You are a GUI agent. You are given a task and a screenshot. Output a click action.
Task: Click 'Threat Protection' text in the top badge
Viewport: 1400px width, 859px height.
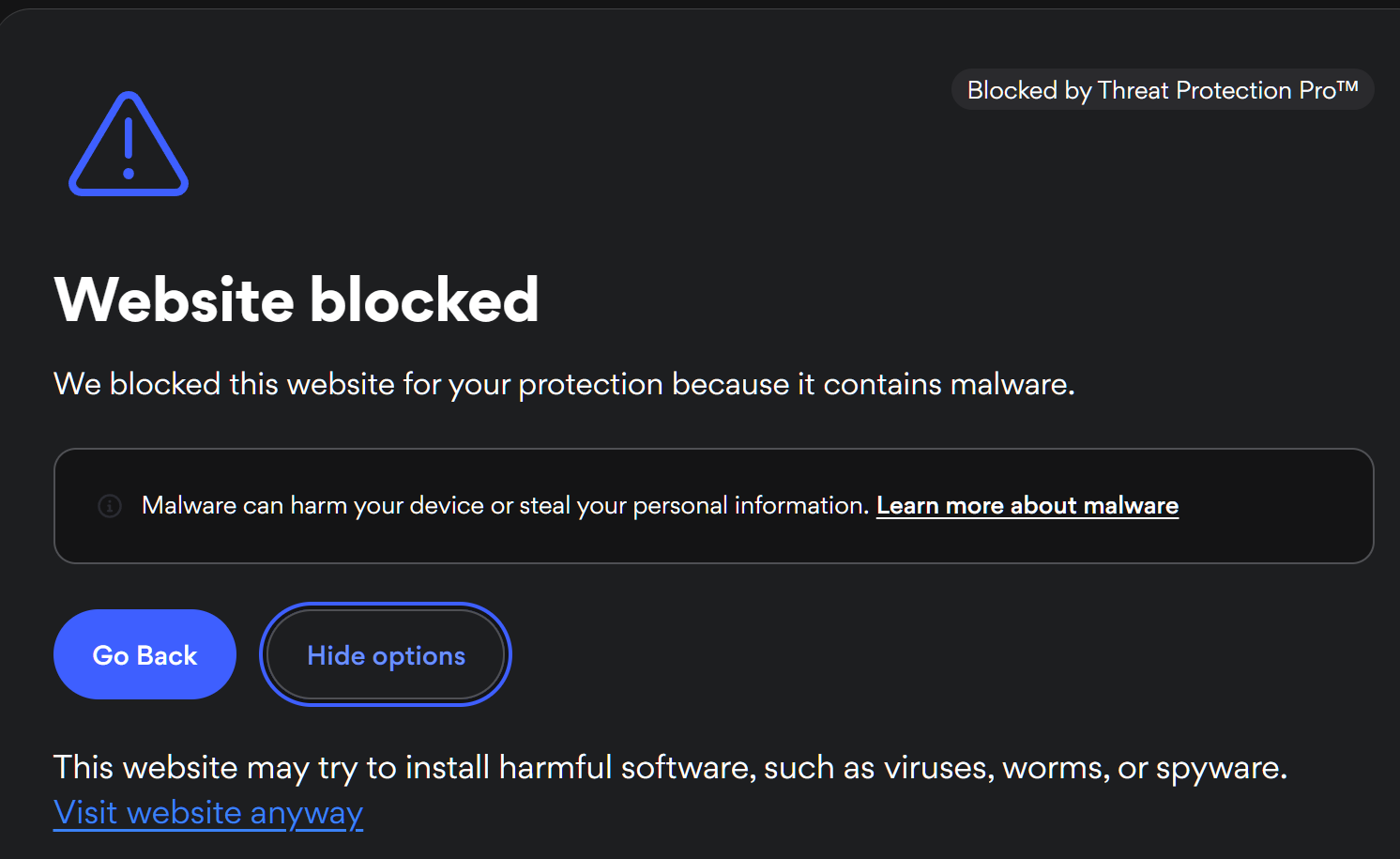pos(1195,90)
